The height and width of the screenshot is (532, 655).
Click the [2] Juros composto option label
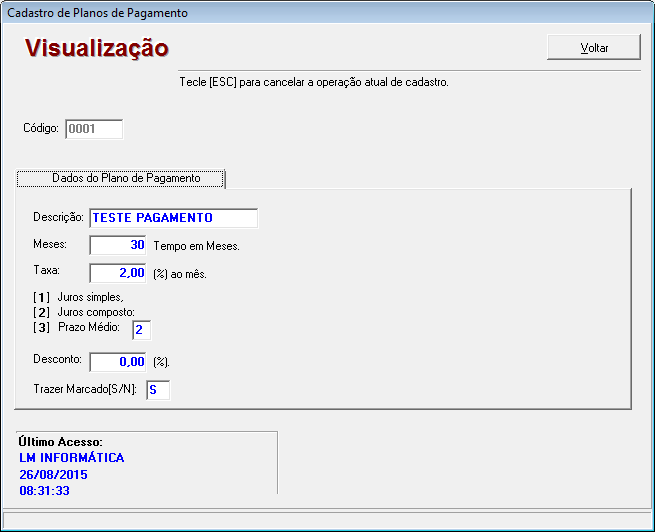(83, 313)
